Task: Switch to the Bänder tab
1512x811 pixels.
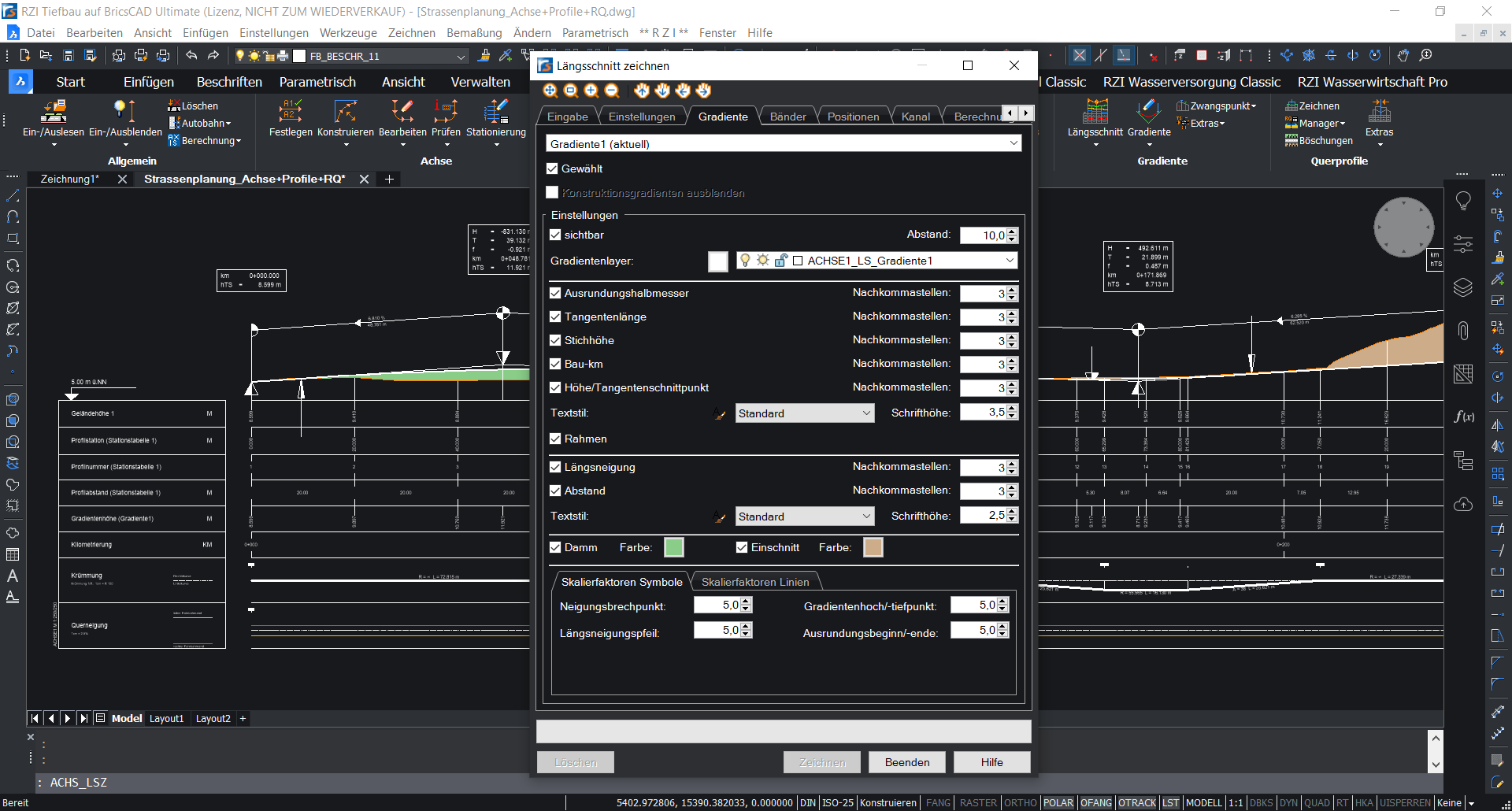Action: [x=787, y=117]
